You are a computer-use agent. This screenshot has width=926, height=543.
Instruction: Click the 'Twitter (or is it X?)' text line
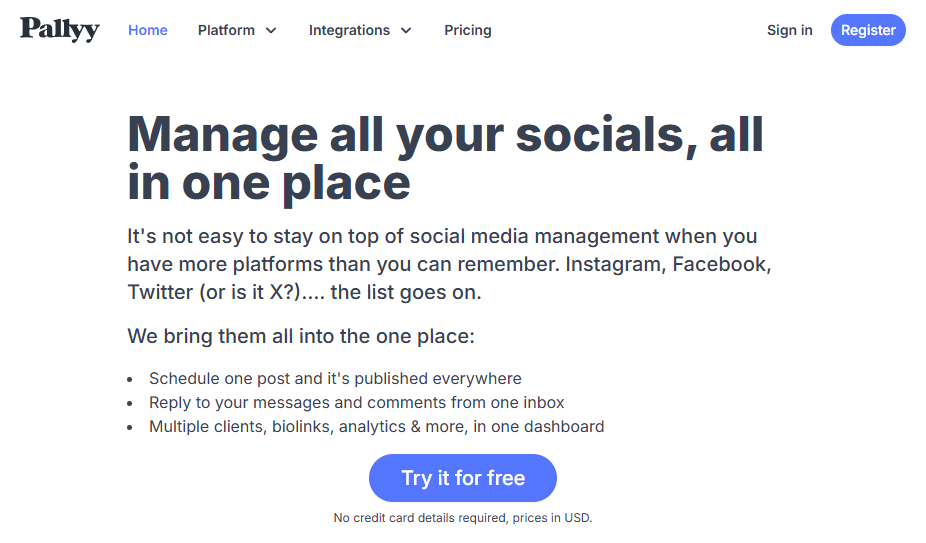click(x=305, y=292)
